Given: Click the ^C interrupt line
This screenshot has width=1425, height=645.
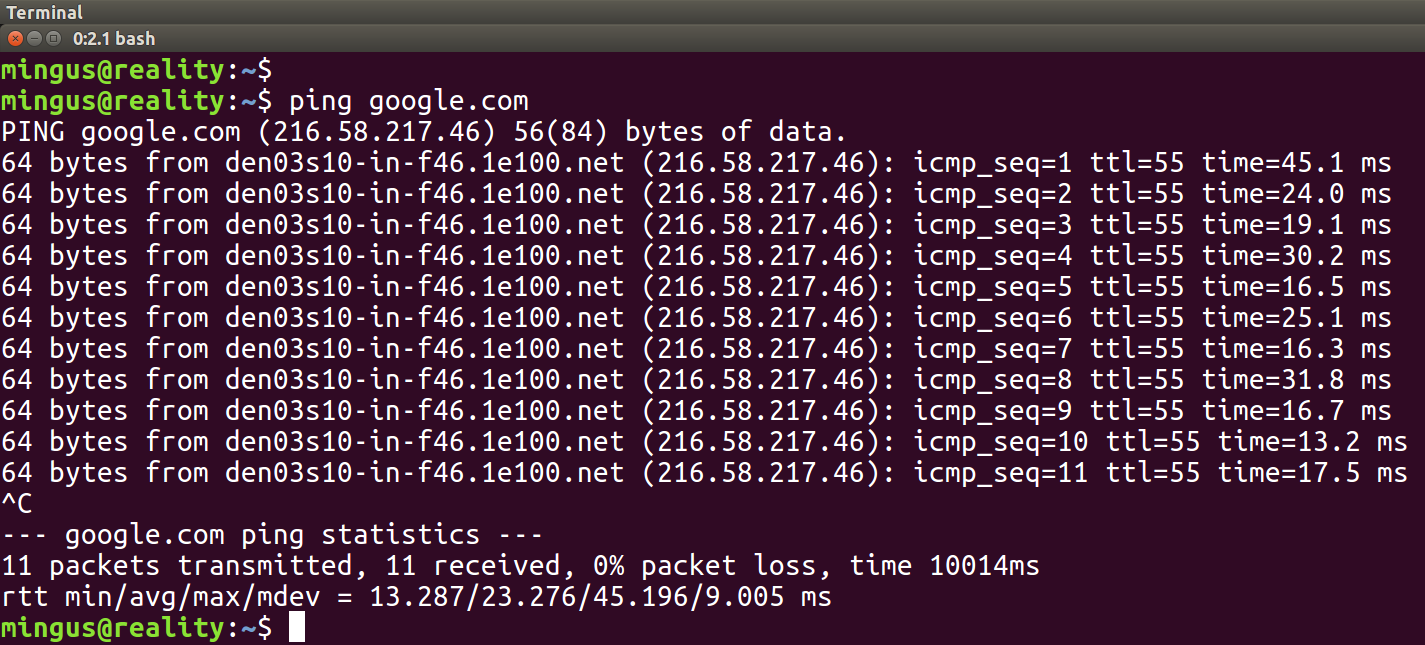Looking at the screenshot, I should pos(18,504).
